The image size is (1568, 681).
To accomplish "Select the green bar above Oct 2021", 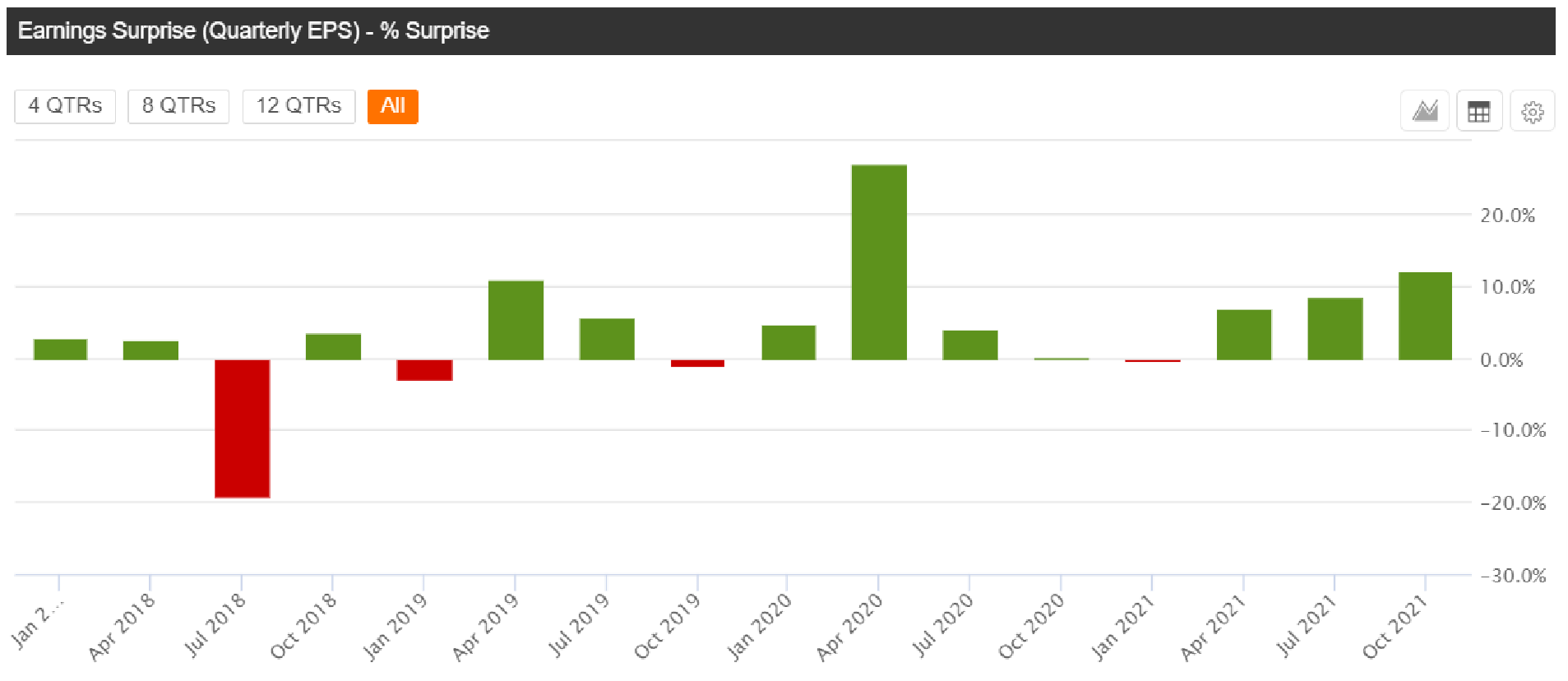I will (x=1424, y=315).
